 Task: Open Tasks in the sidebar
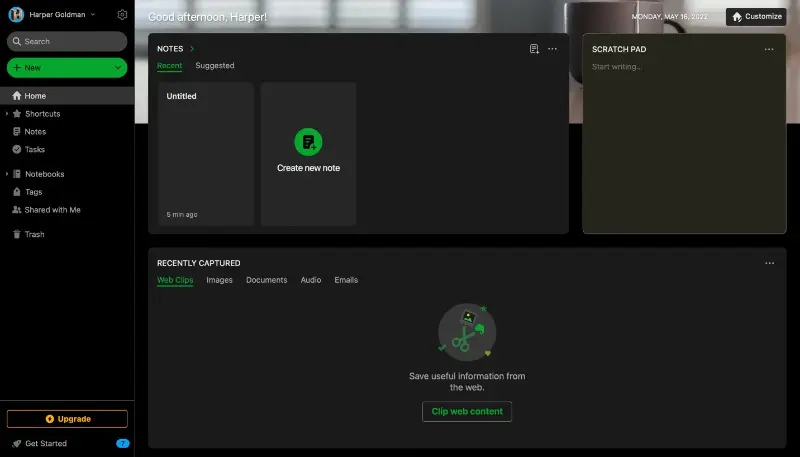click(35, 149)
